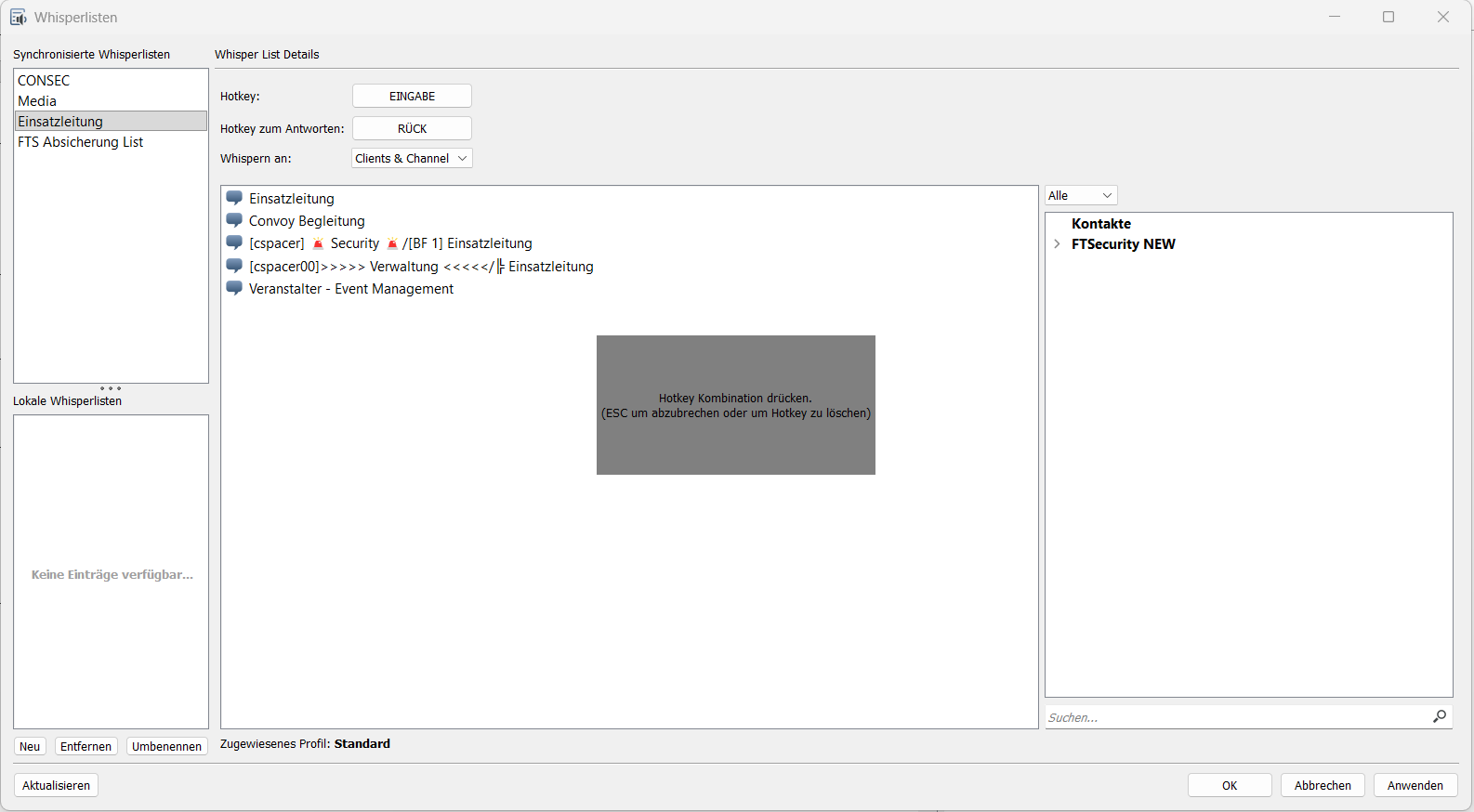Click the Einsatzleitung channel speech bubble icon
The image size is (1474, 812).
pos(234,198)
